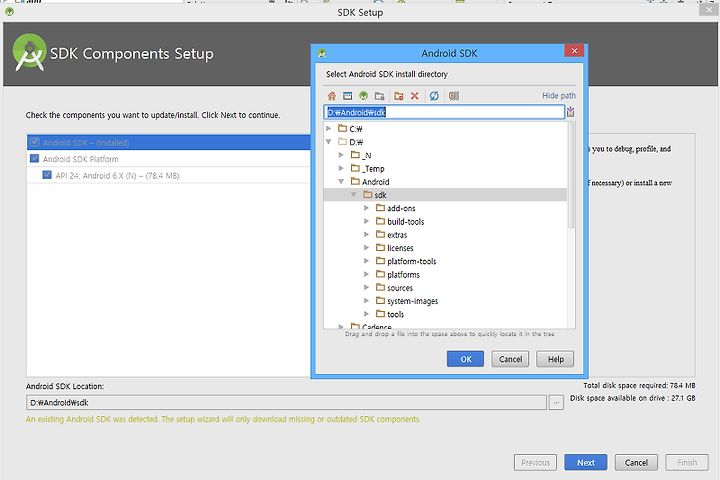Click the path history icon beside path field
The height and width of the screenshot is (480, 720).
(570, 112)
